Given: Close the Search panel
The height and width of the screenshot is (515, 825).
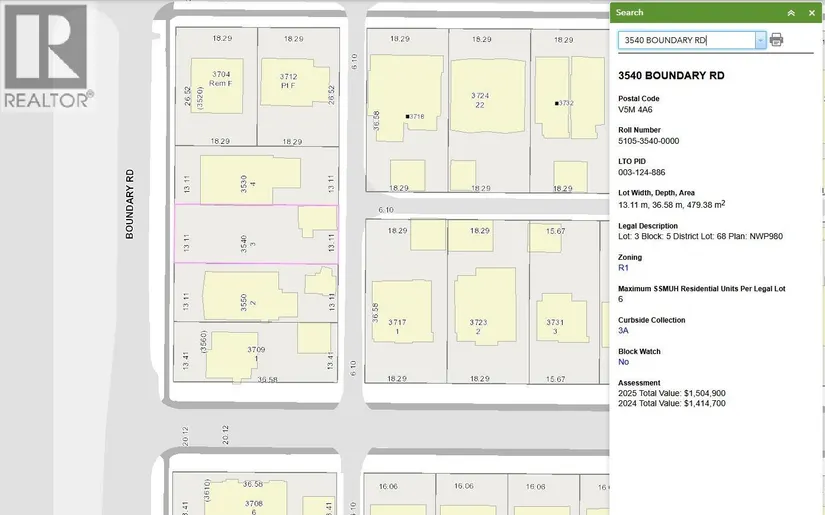Looking at the screenshot, I should click(811, 13).
